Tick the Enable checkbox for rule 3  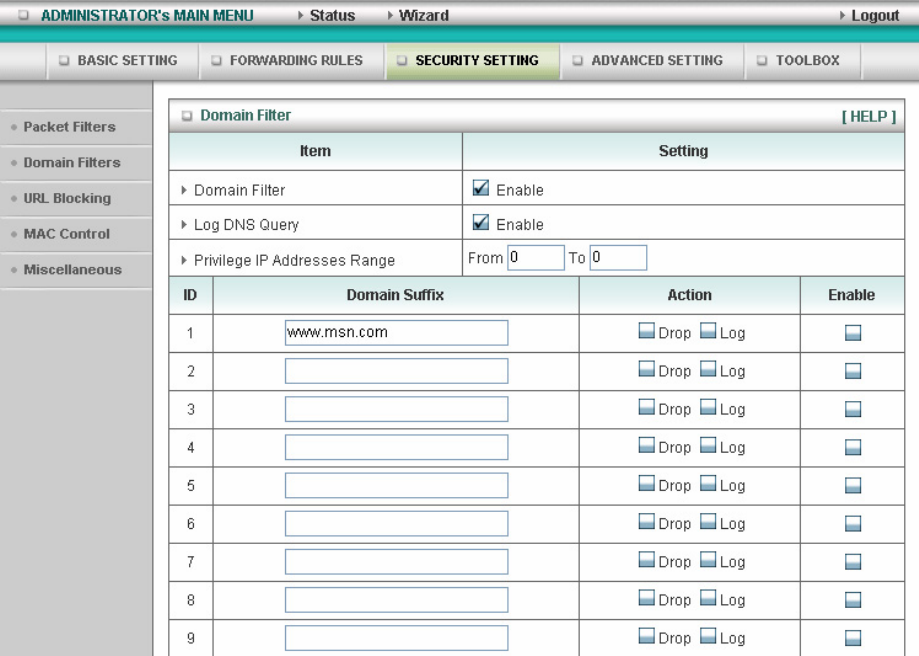pos(853,409)
